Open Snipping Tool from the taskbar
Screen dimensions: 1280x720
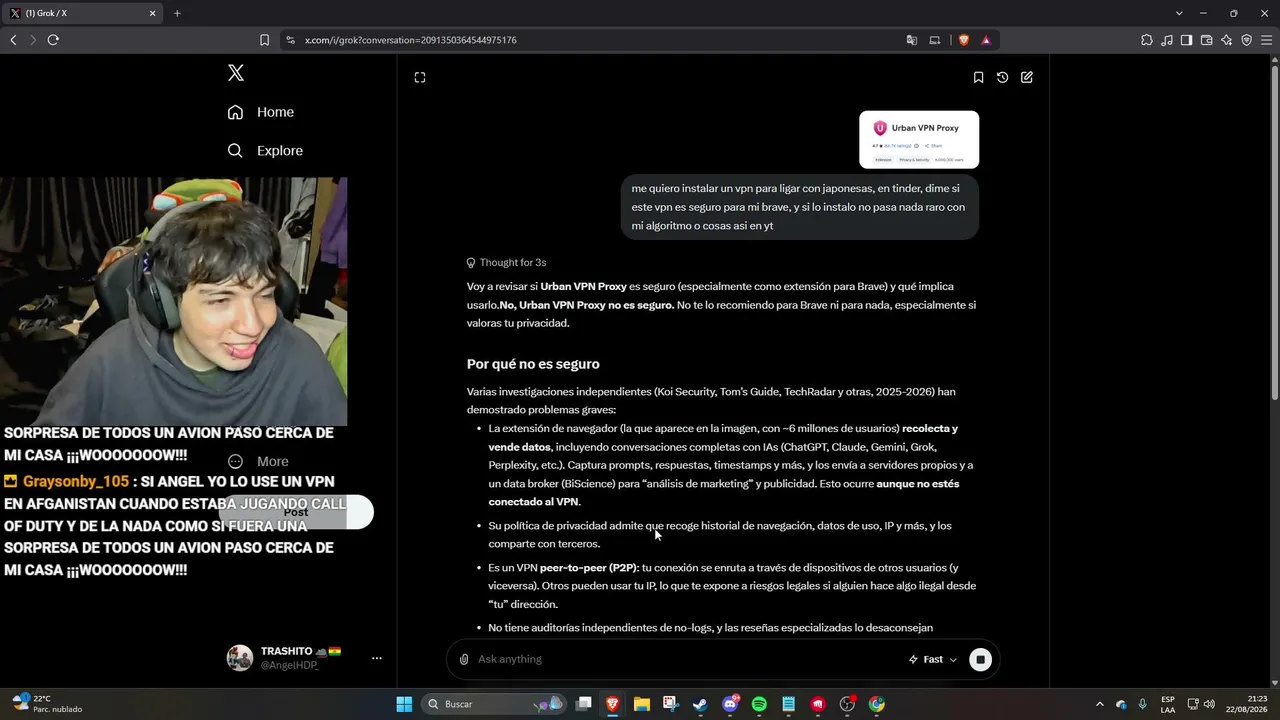671,704
